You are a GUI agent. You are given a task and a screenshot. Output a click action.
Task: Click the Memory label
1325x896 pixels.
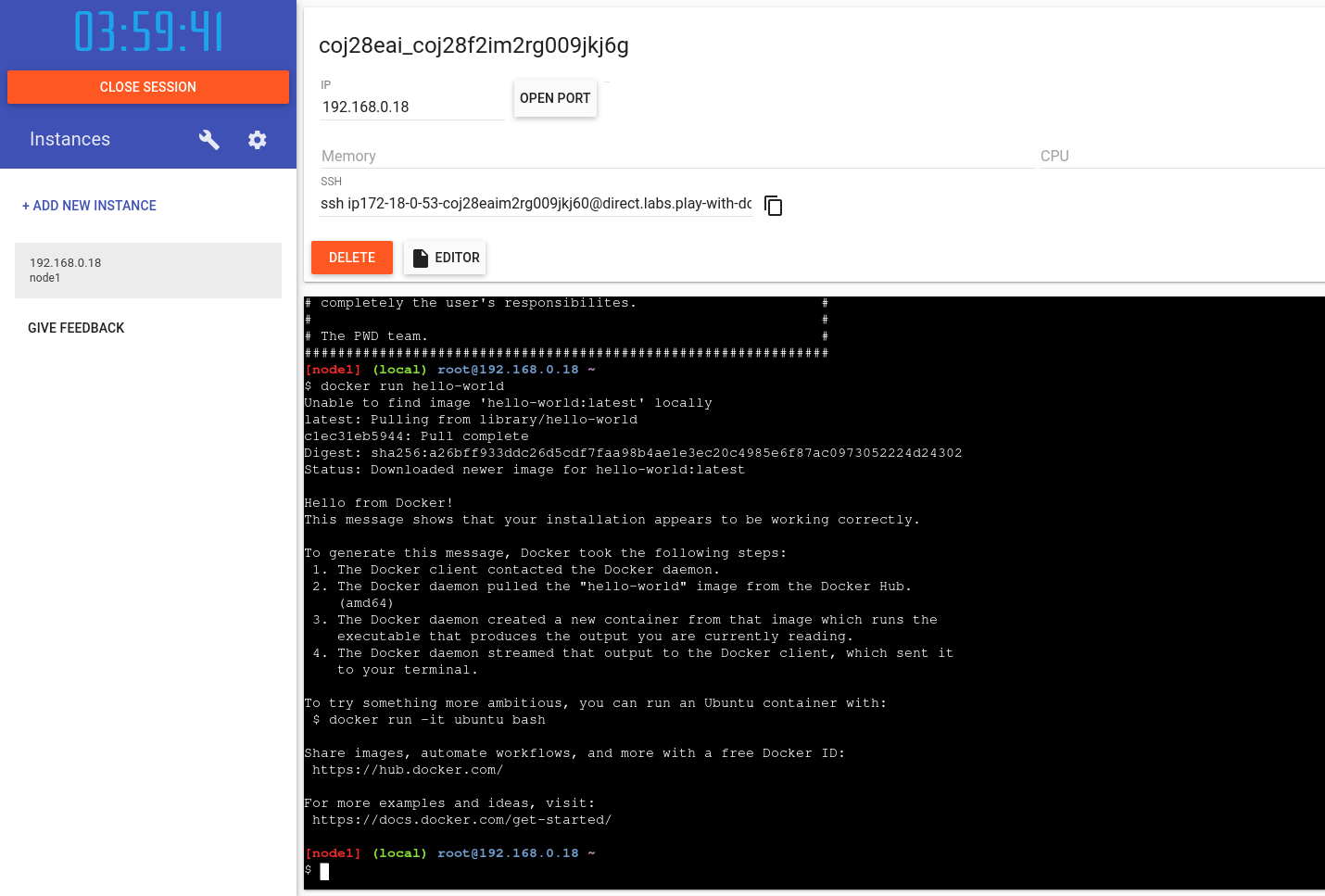click(x=348, y=156)
